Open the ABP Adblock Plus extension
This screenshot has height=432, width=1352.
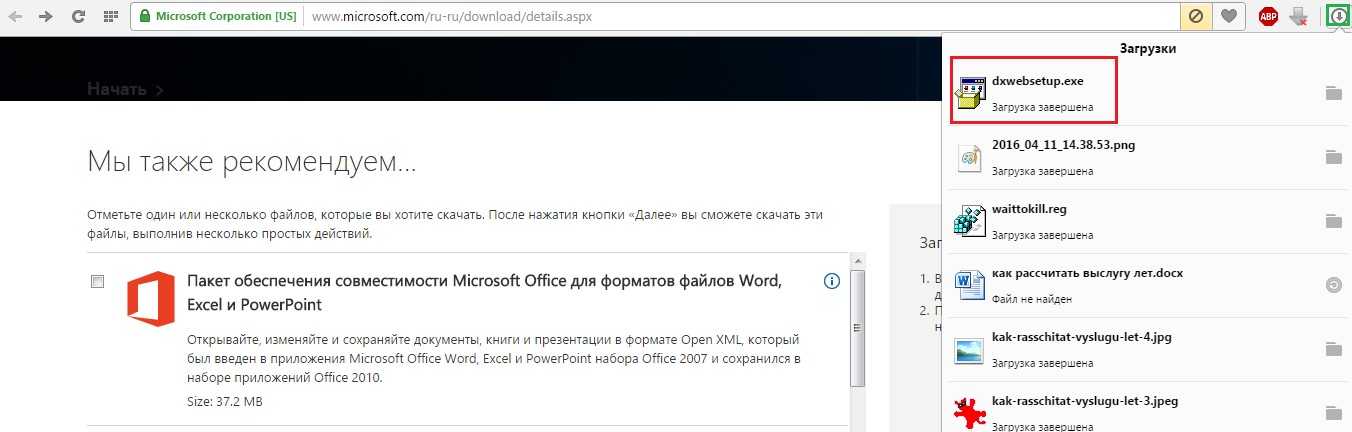tap(1268, 17)
